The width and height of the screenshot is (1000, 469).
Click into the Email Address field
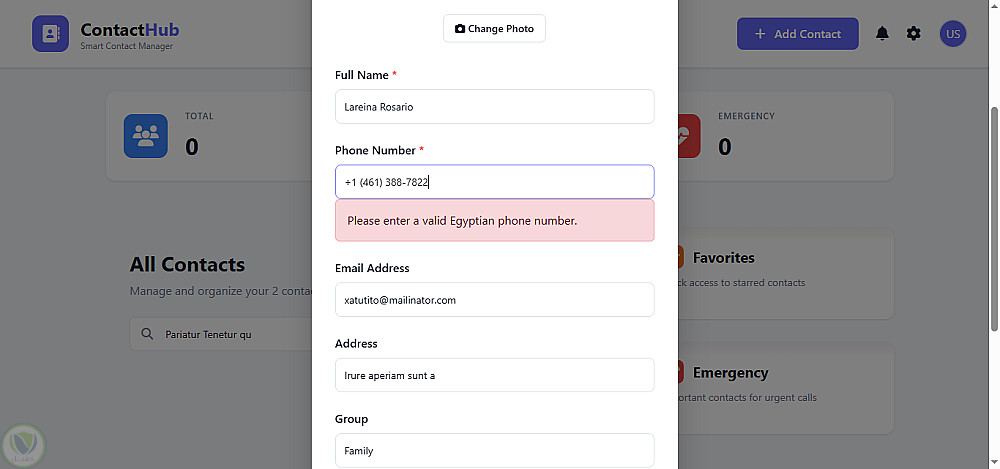click(494, 300)
